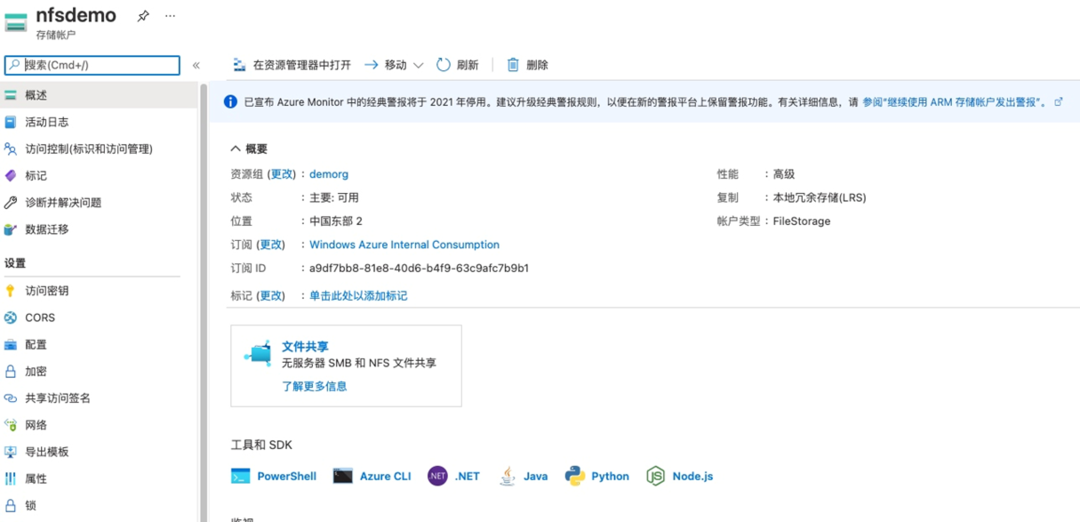Click the 标记 tag icon

click(x=10, y=176)
